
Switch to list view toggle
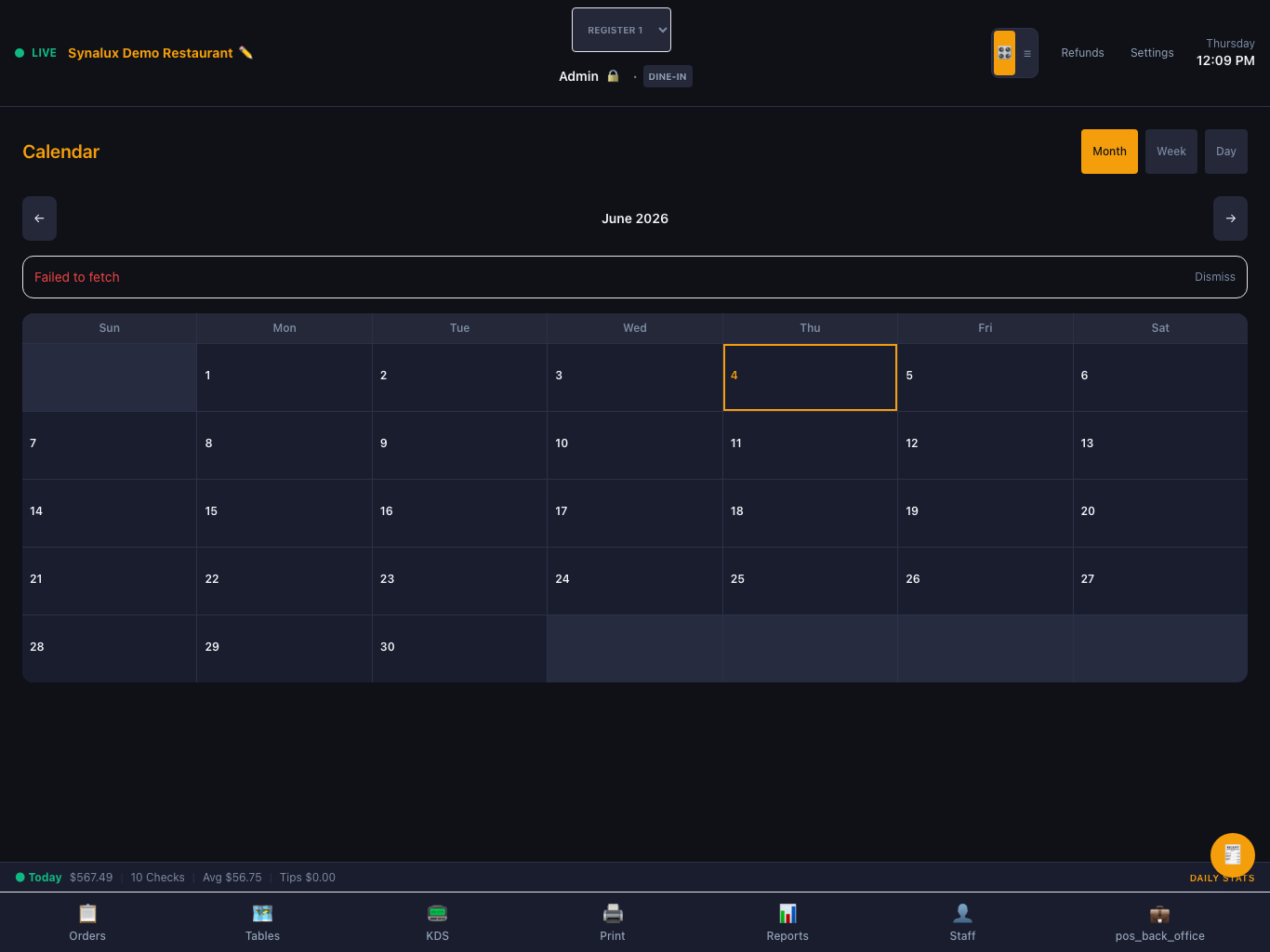pyautogui.click(x=1027, y=53)
